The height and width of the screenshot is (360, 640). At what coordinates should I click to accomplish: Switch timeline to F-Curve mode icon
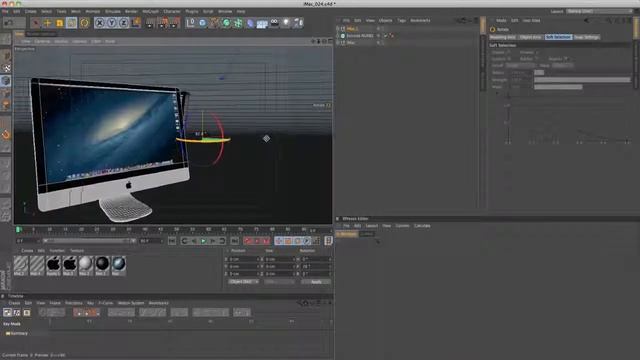[x=17, y=313]
